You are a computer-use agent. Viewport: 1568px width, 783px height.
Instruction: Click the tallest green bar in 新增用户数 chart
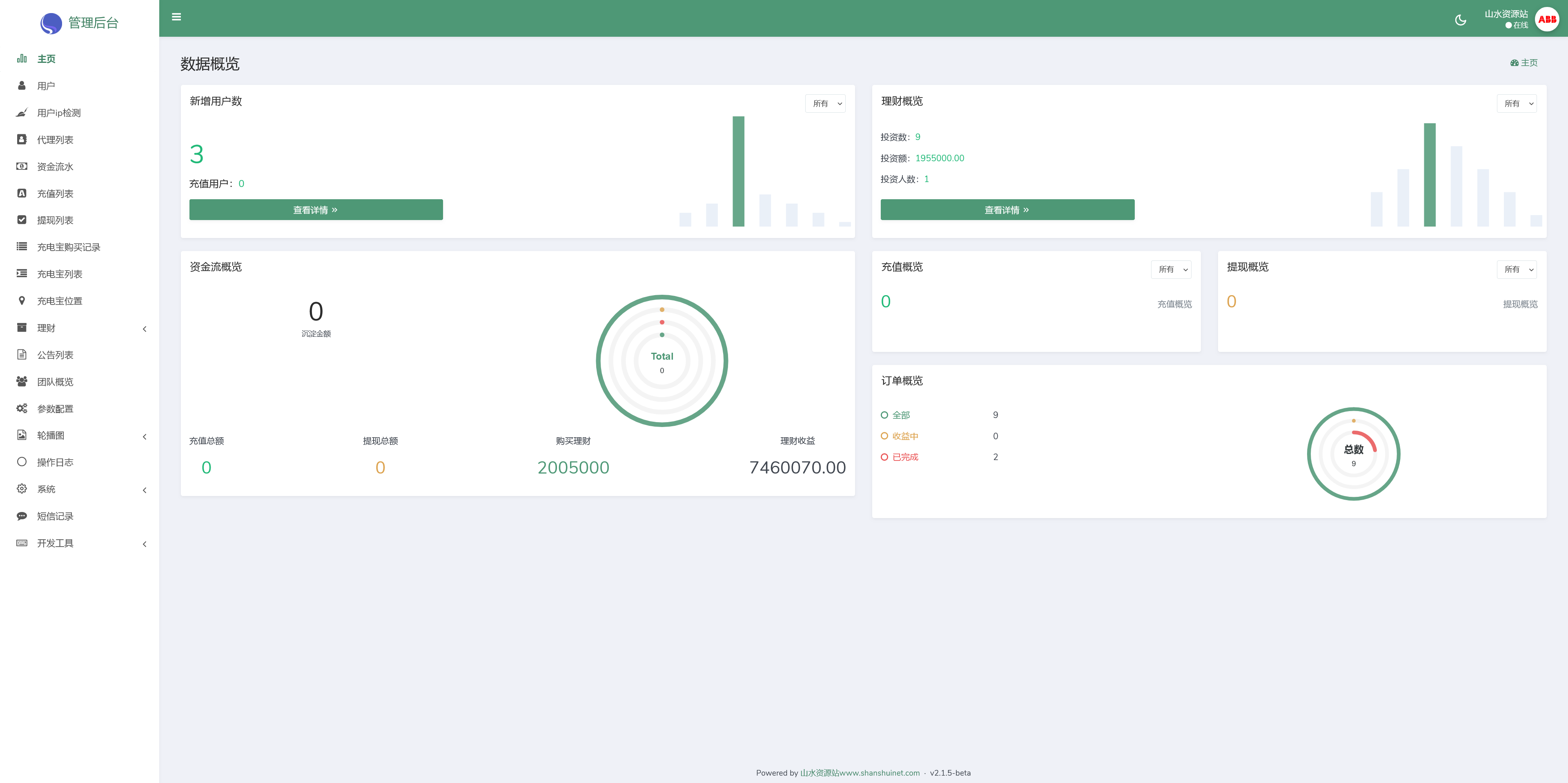click(738, 171)
